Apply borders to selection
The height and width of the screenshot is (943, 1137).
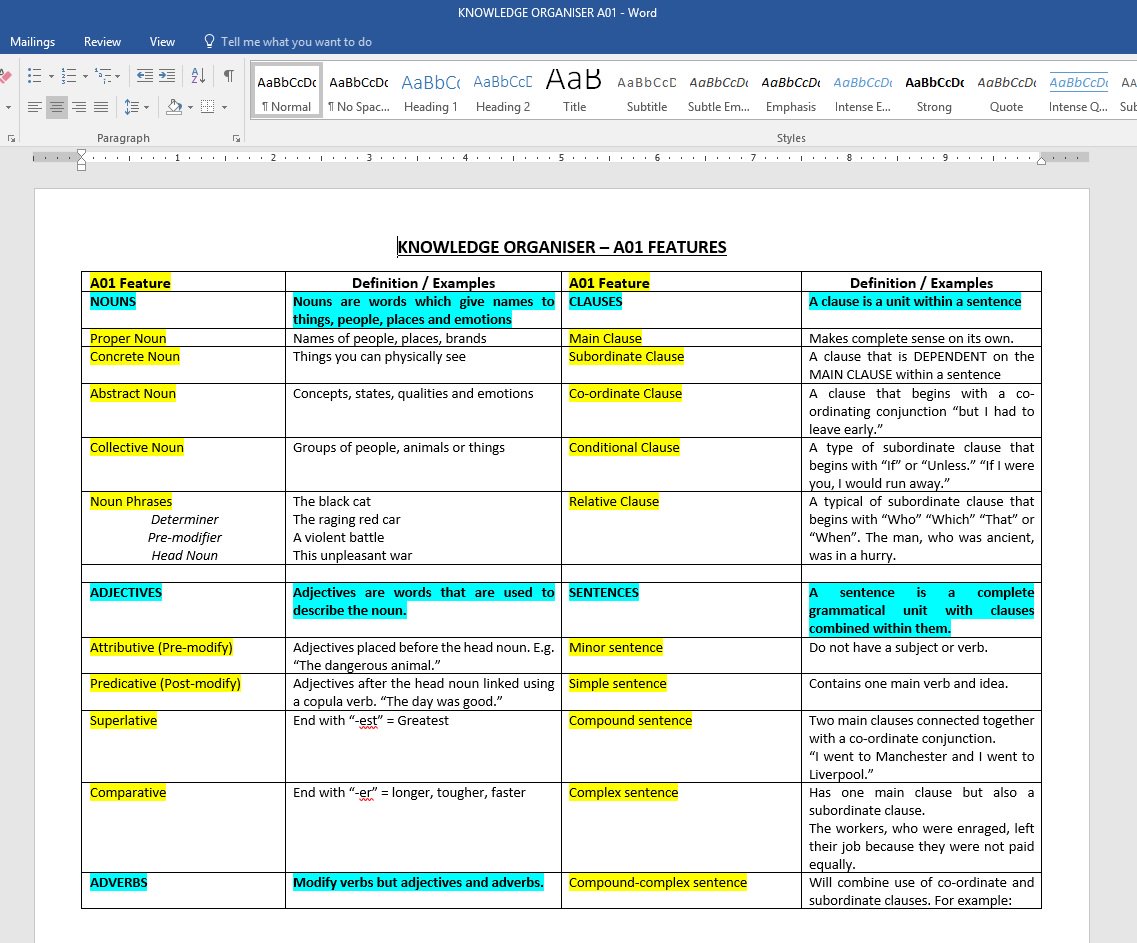[x=207, y=107]
